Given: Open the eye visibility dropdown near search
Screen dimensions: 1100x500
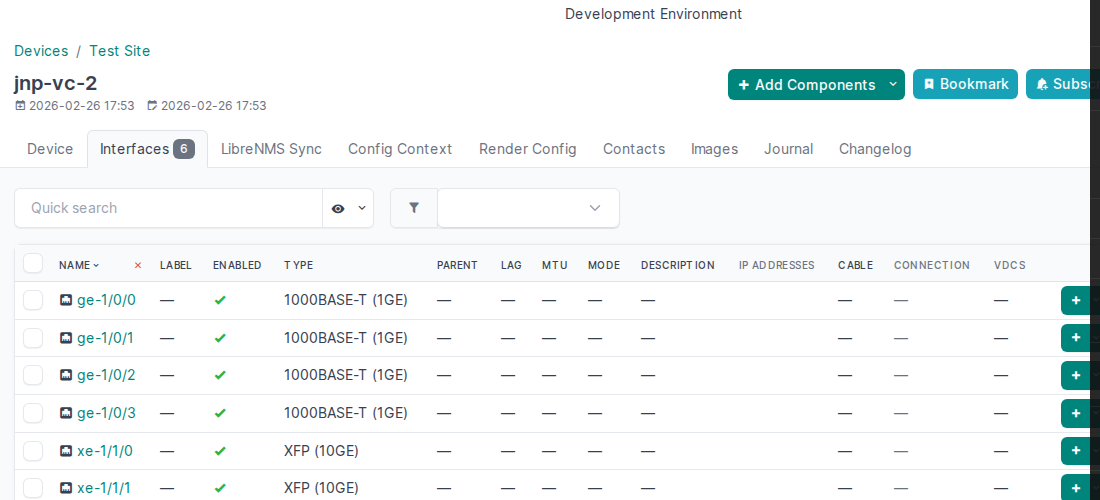Looking at the screenshot, I should click(348, 208).
